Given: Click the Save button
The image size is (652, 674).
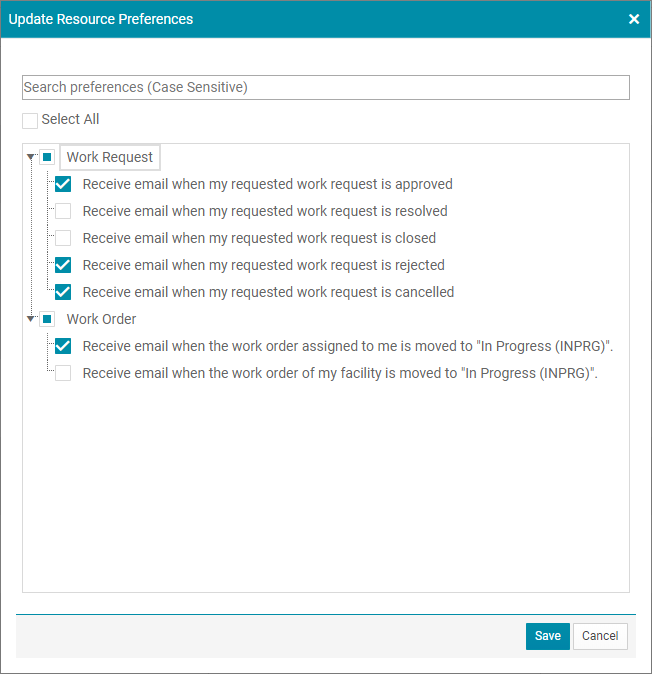Looking at the screenshot, I should coord(548,636).
